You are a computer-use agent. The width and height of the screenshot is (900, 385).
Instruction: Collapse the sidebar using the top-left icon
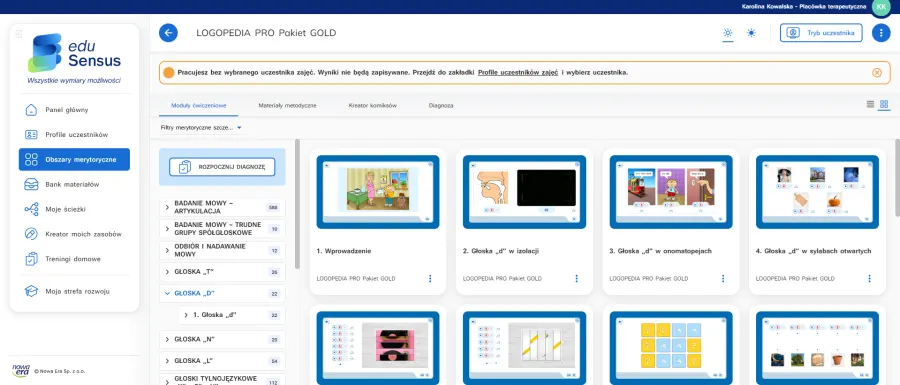(x=18, y=34)
